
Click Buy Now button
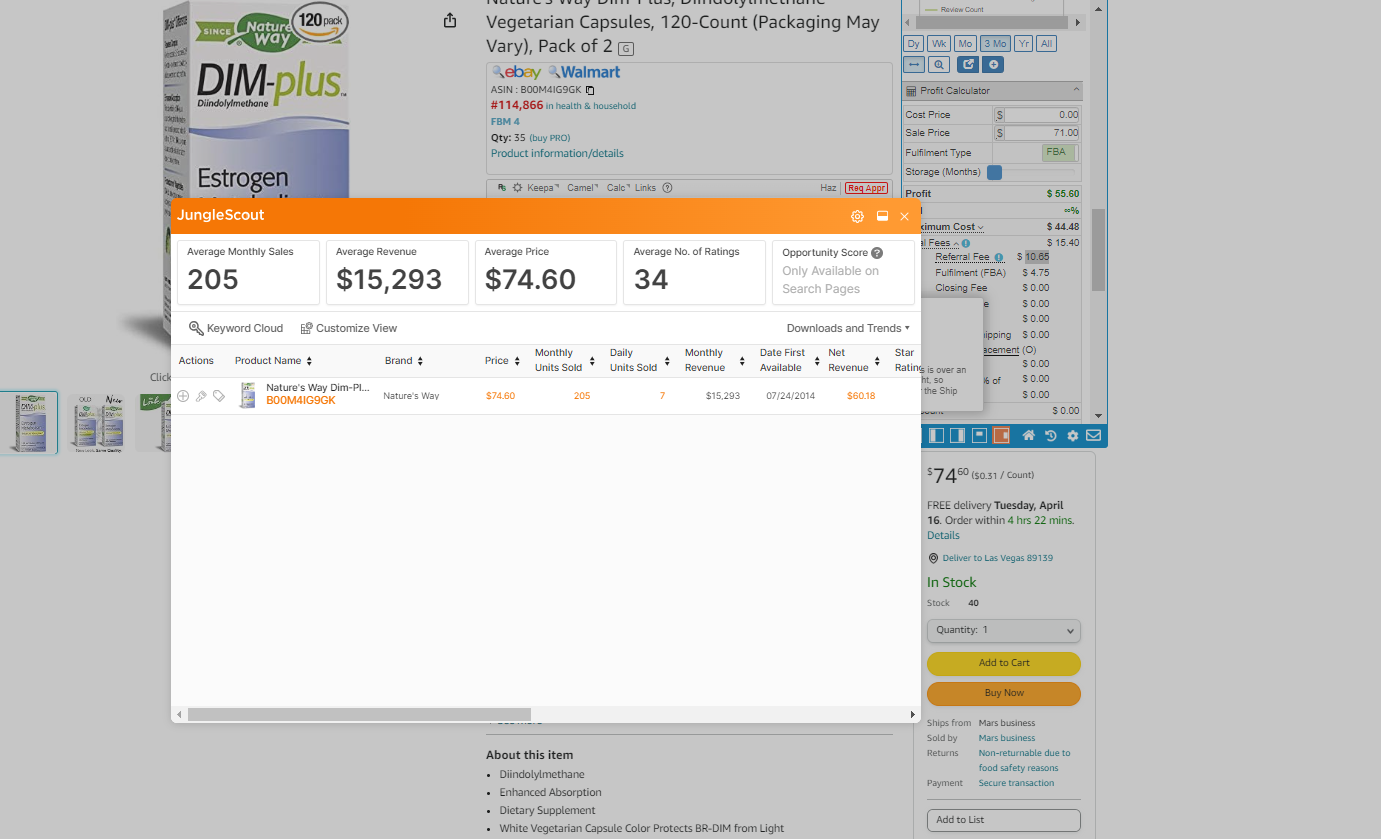1004,693
